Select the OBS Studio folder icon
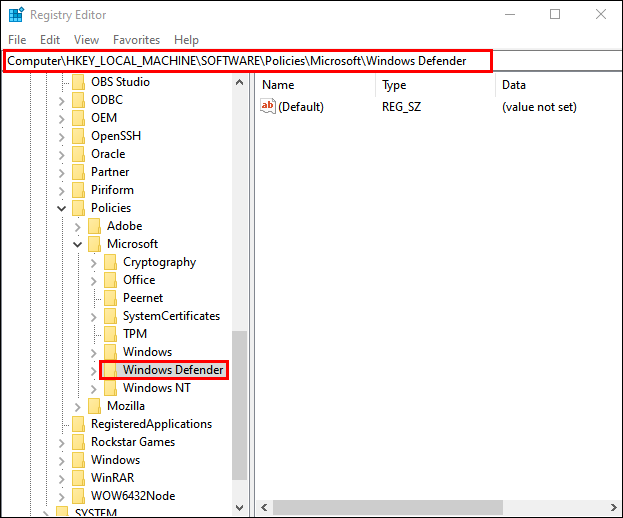623x518 pixels. 78,82
